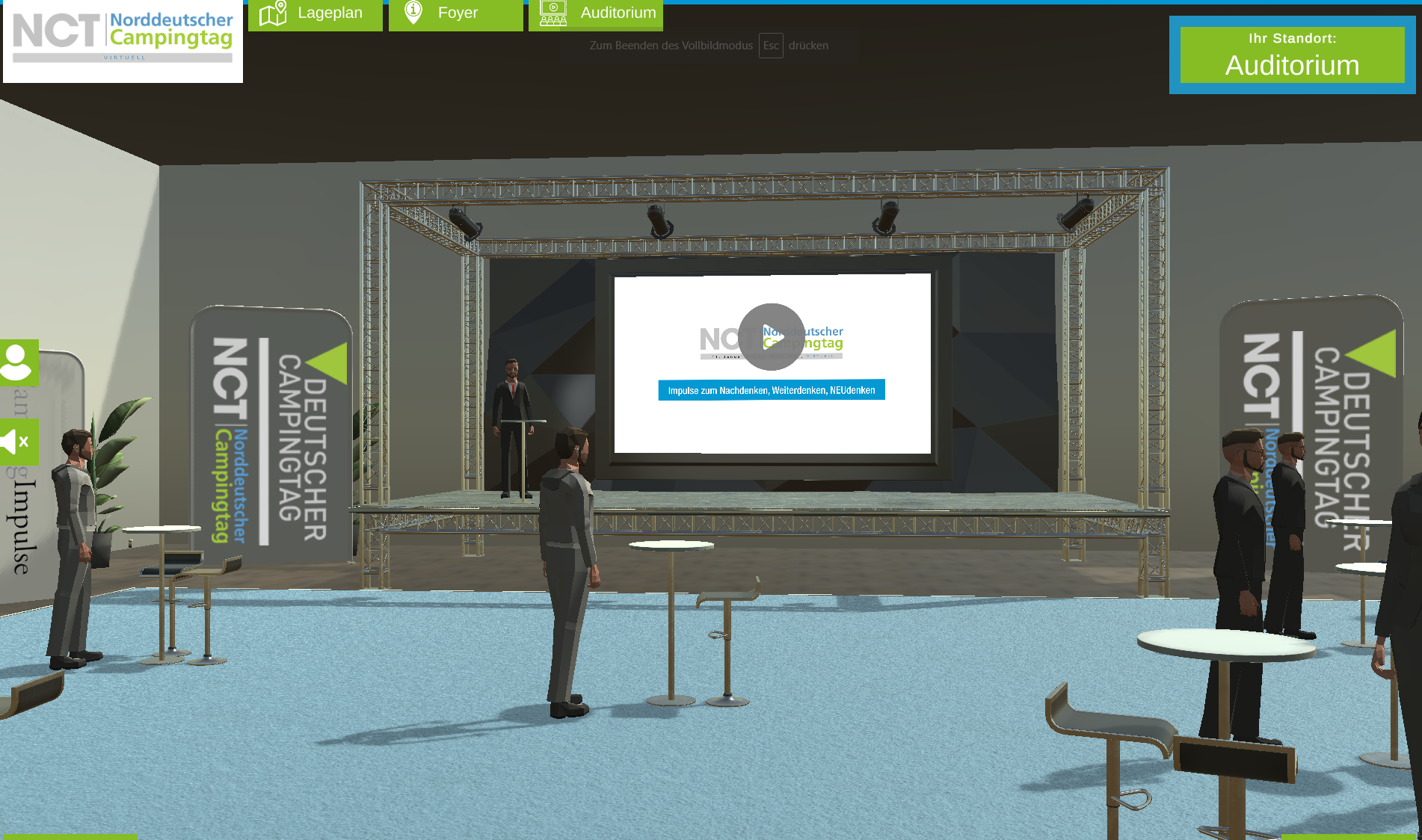Select the speaker avatar at the podium
1422x840 pixels.
pos(513,427)
